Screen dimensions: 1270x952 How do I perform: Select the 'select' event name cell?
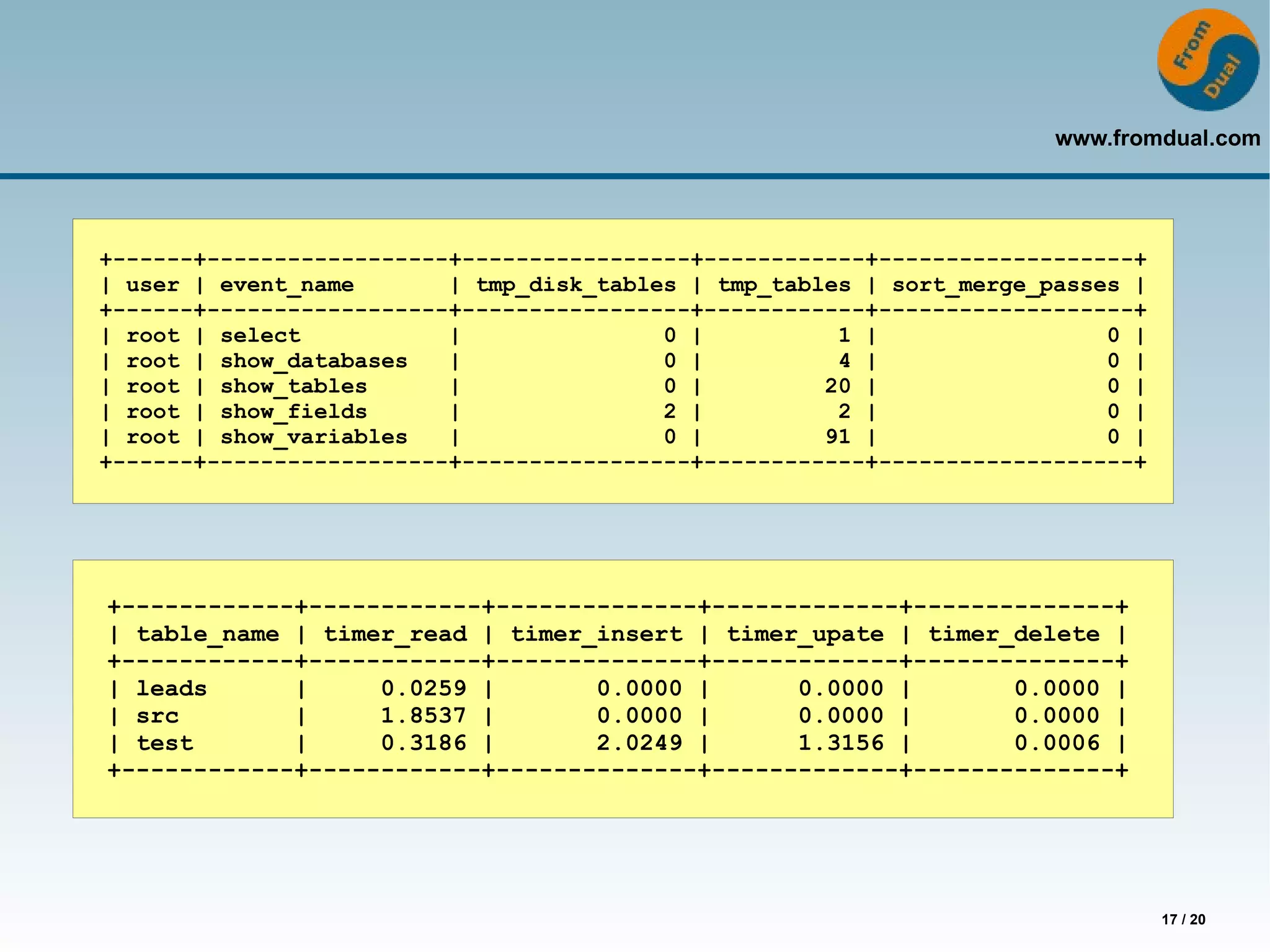point(260,336)
